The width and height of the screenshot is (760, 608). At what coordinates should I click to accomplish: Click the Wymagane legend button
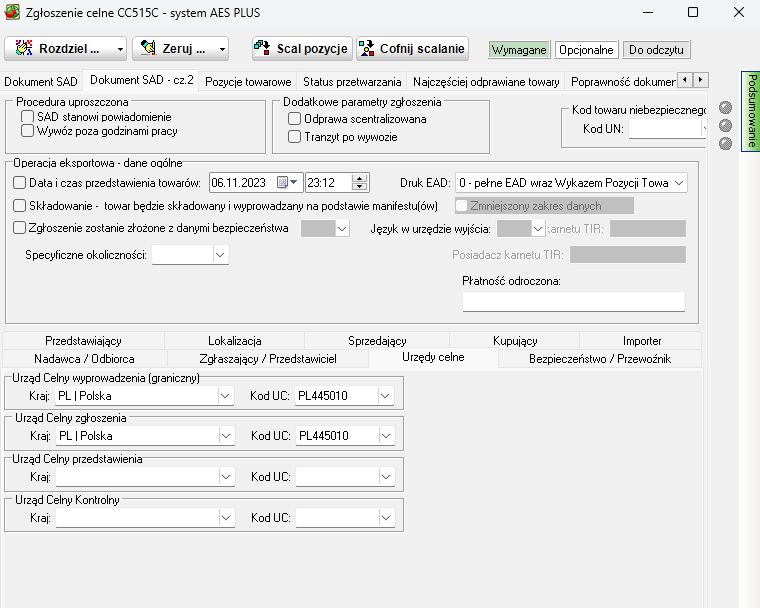[519, 49]
